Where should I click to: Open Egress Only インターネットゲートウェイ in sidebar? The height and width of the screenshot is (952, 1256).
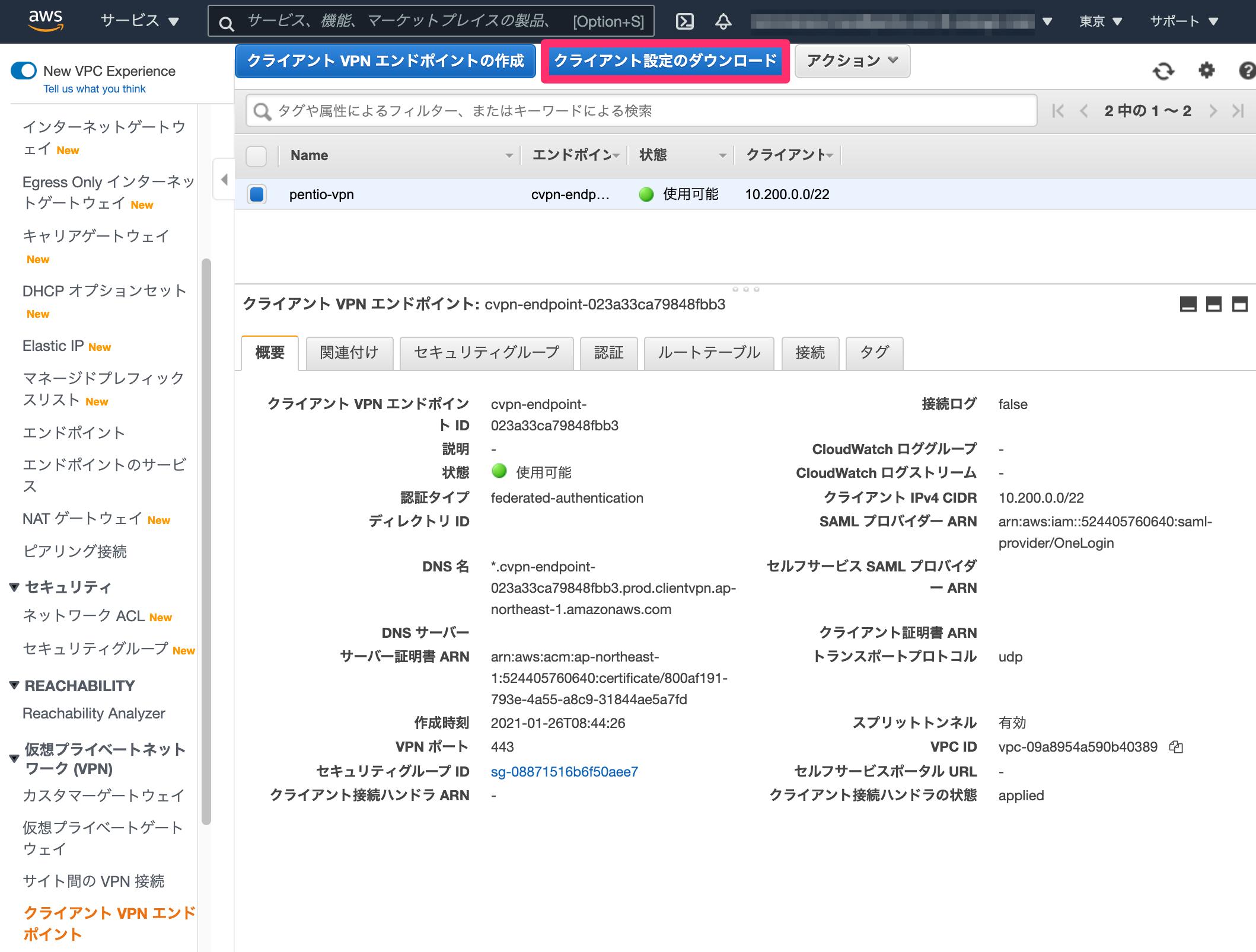pyautogui.click(x=108, y=192)
